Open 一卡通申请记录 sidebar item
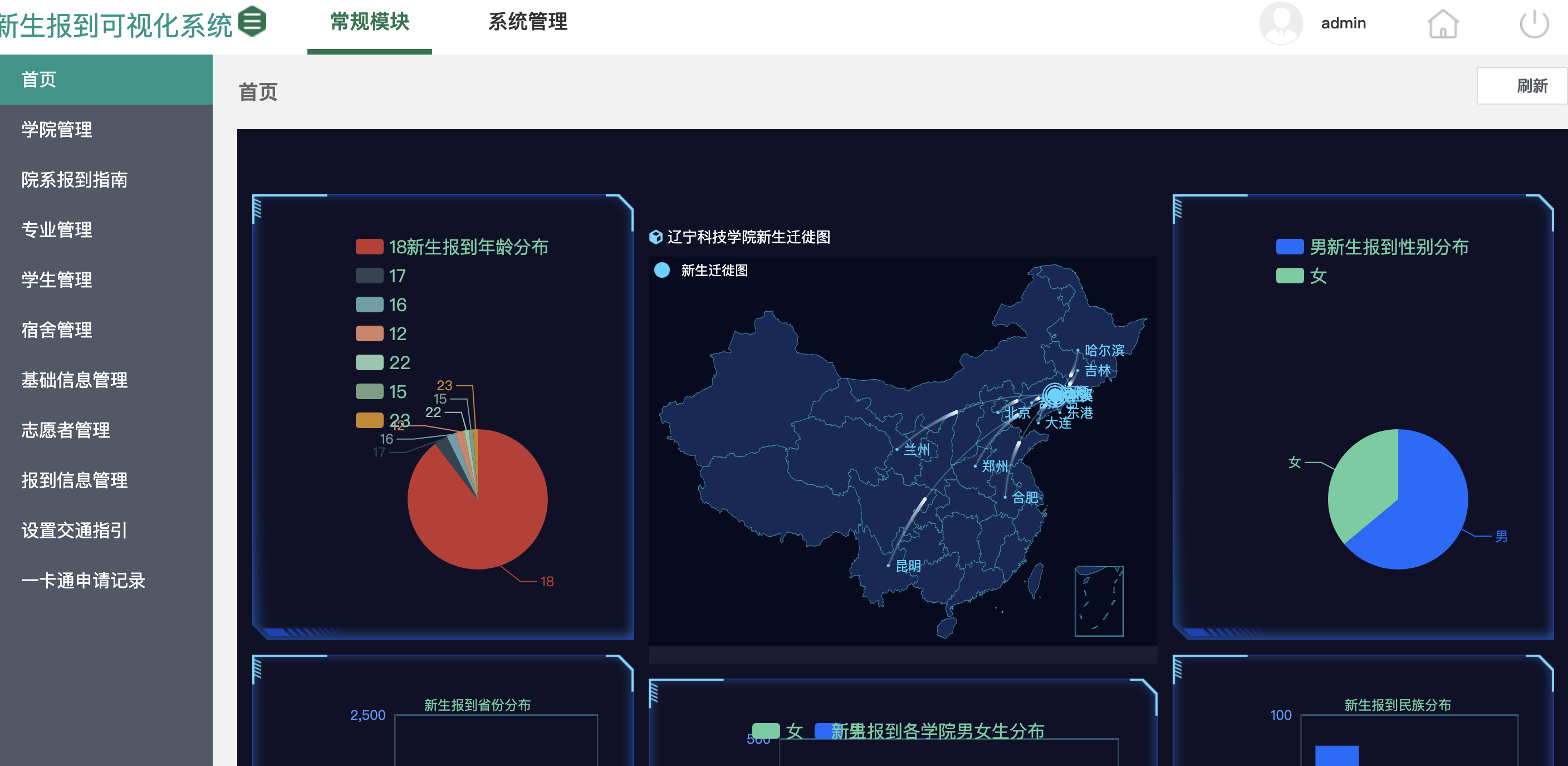 pyautogui.click(x=84, y=581)
